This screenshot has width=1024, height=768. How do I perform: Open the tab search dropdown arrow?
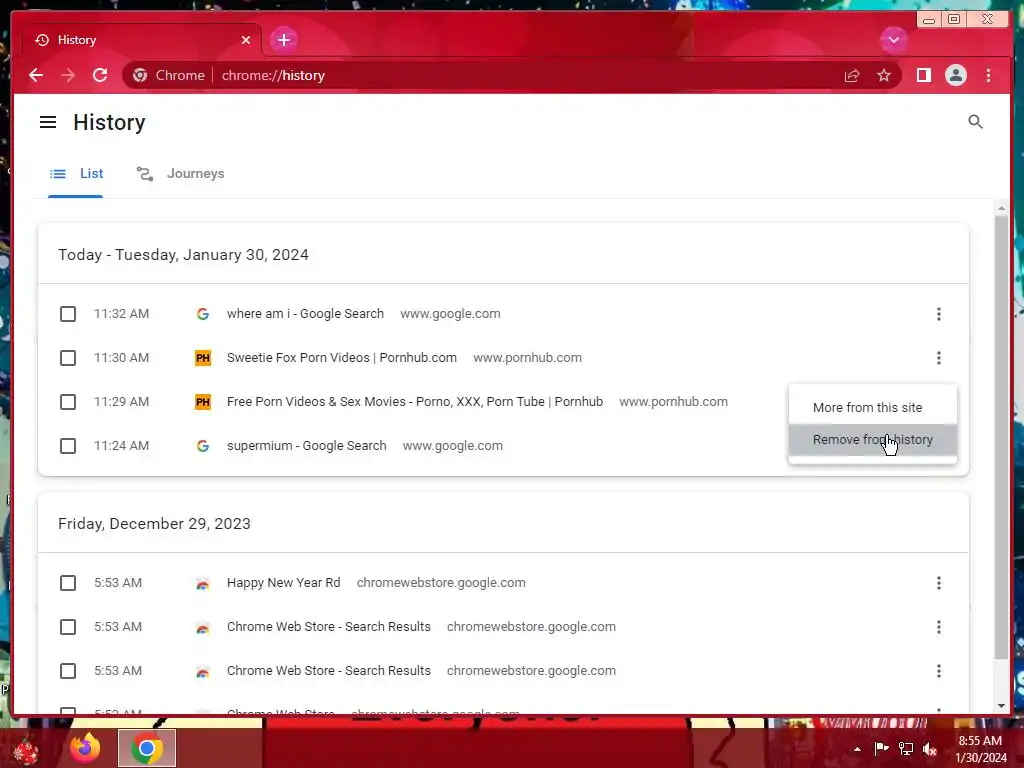pyautogui.click(x=893, y=40)
